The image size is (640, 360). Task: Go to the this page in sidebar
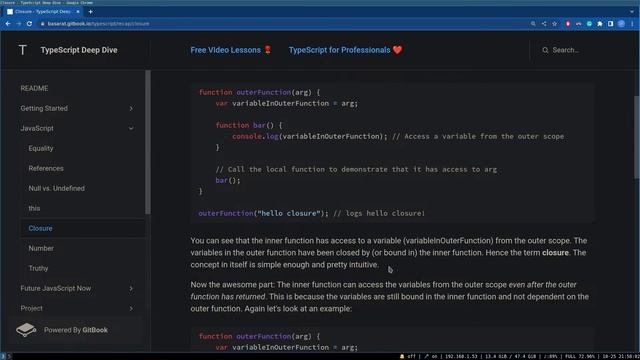(34, 208)
